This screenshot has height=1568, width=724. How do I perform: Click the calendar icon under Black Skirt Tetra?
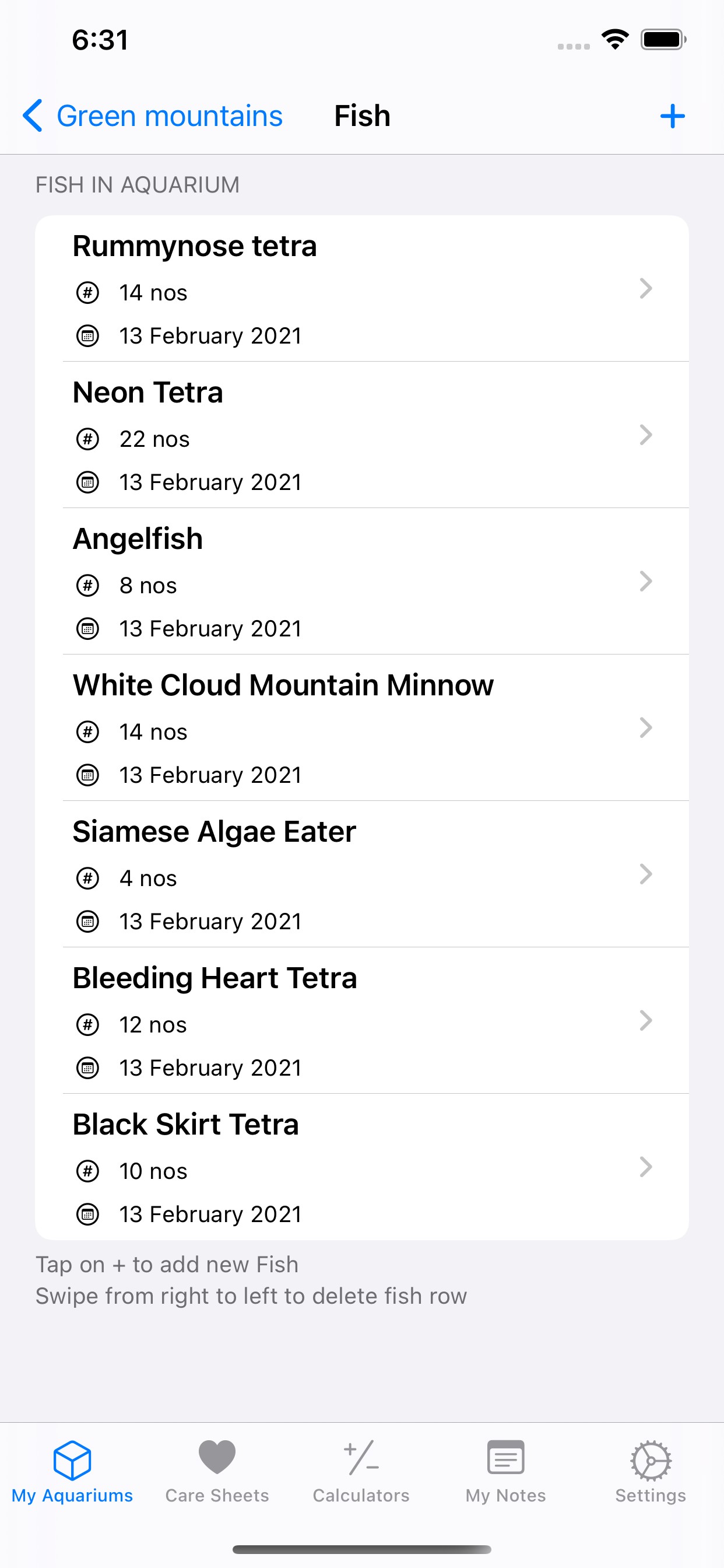click(x=87, y=1214)
